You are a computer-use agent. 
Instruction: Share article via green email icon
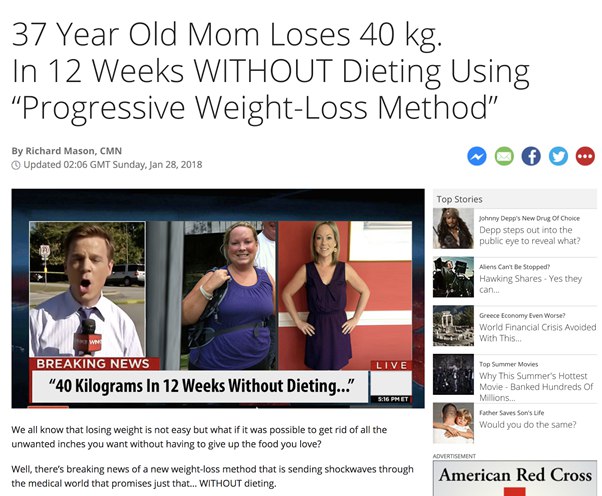click(x=504, y=157)
